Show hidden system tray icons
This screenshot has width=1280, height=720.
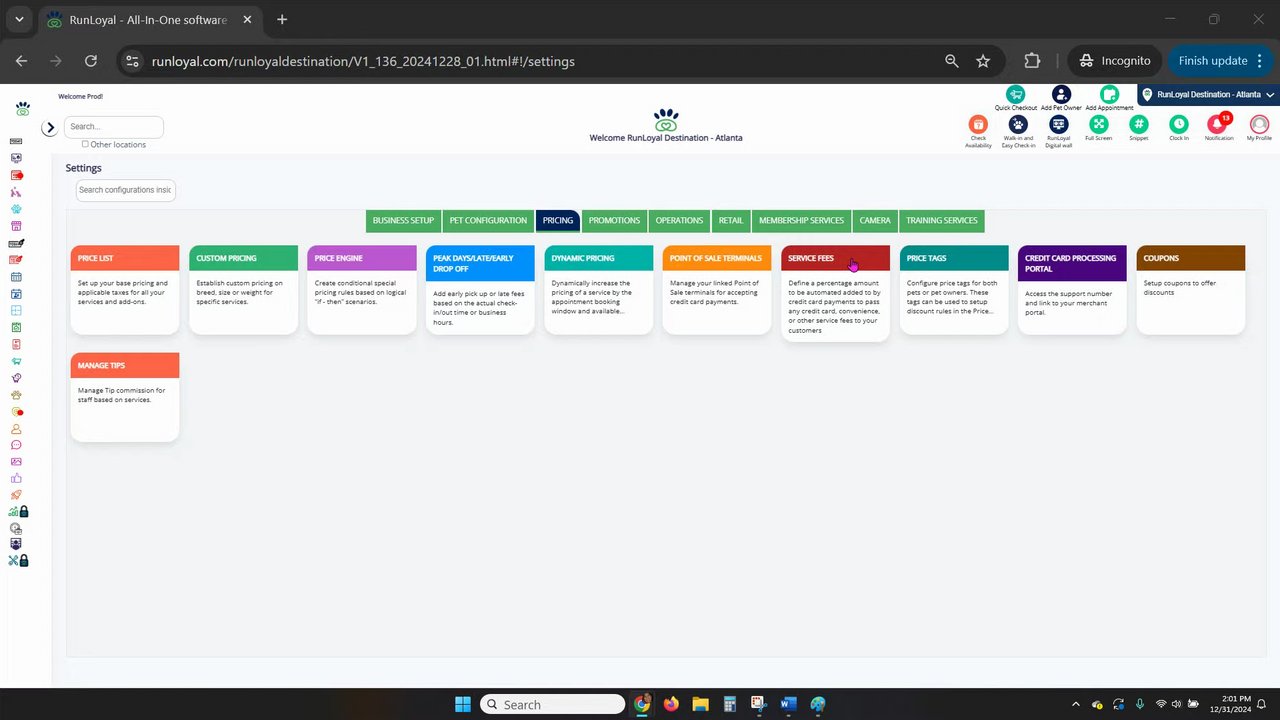[x=1076, y=704]
